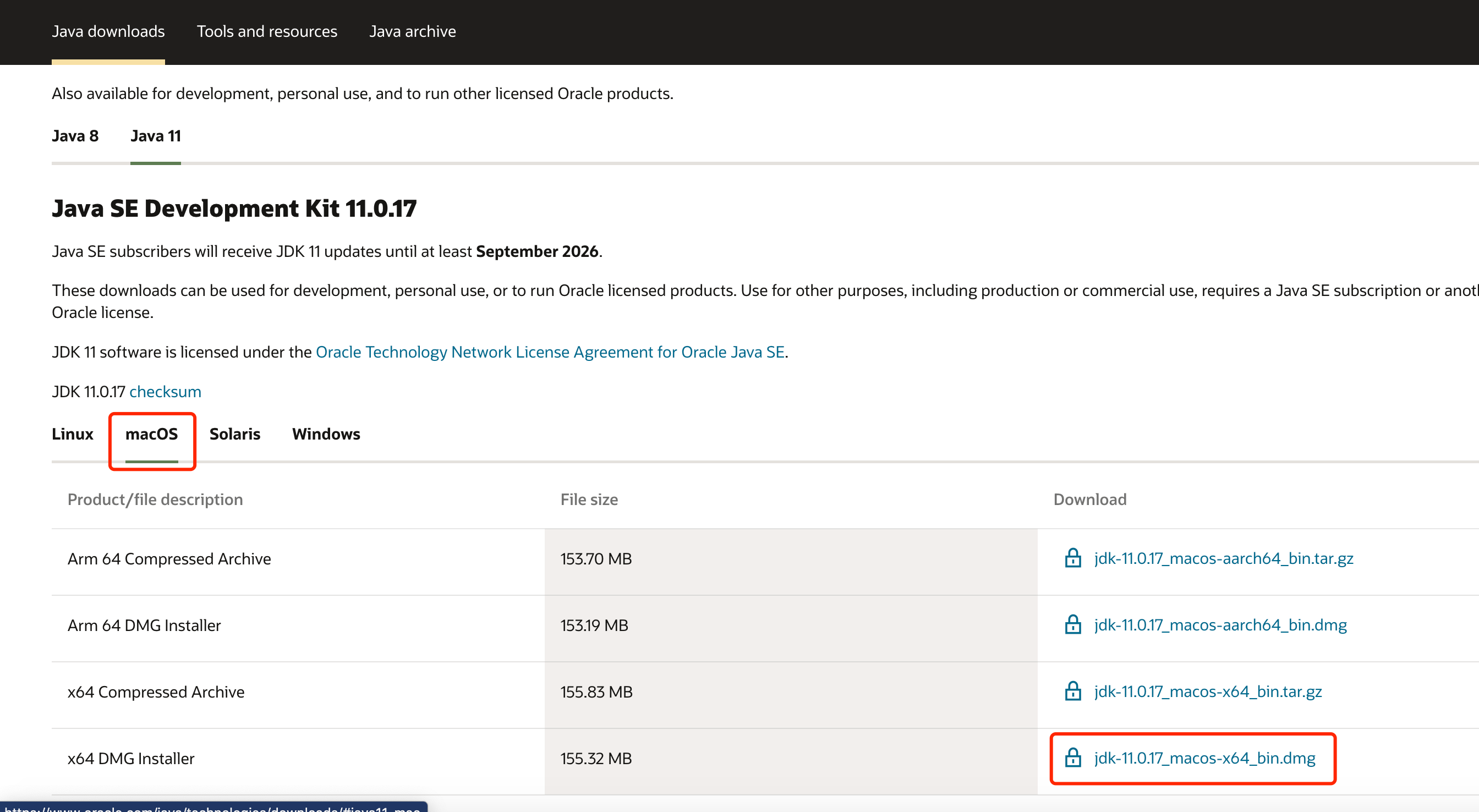Switch to the Linux downloads tab

point(72,434)
